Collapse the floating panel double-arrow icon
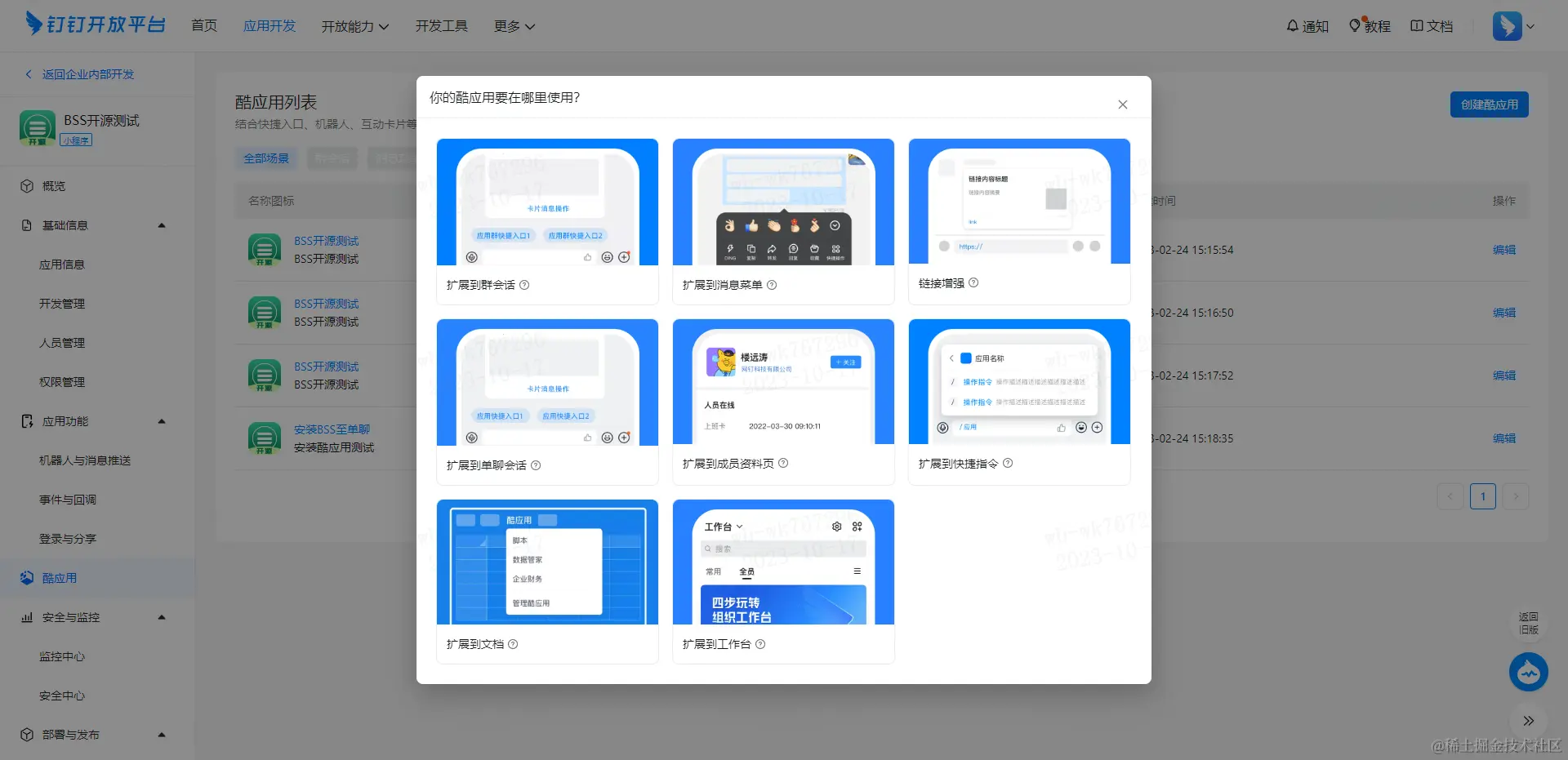The image size is (1568, 760). click(1529, 721)
